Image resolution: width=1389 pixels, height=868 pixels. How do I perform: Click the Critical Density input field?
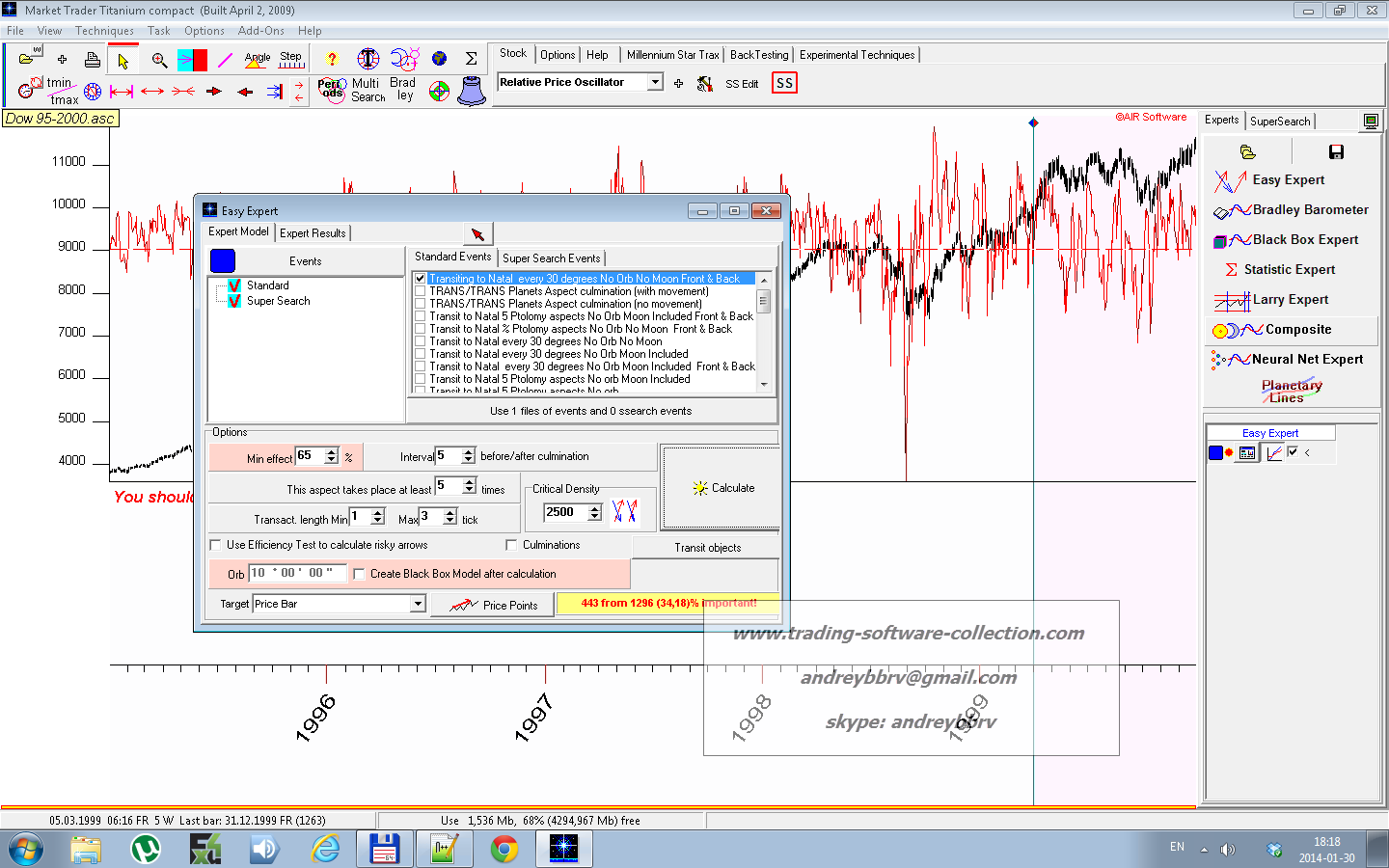pos(565,512)
